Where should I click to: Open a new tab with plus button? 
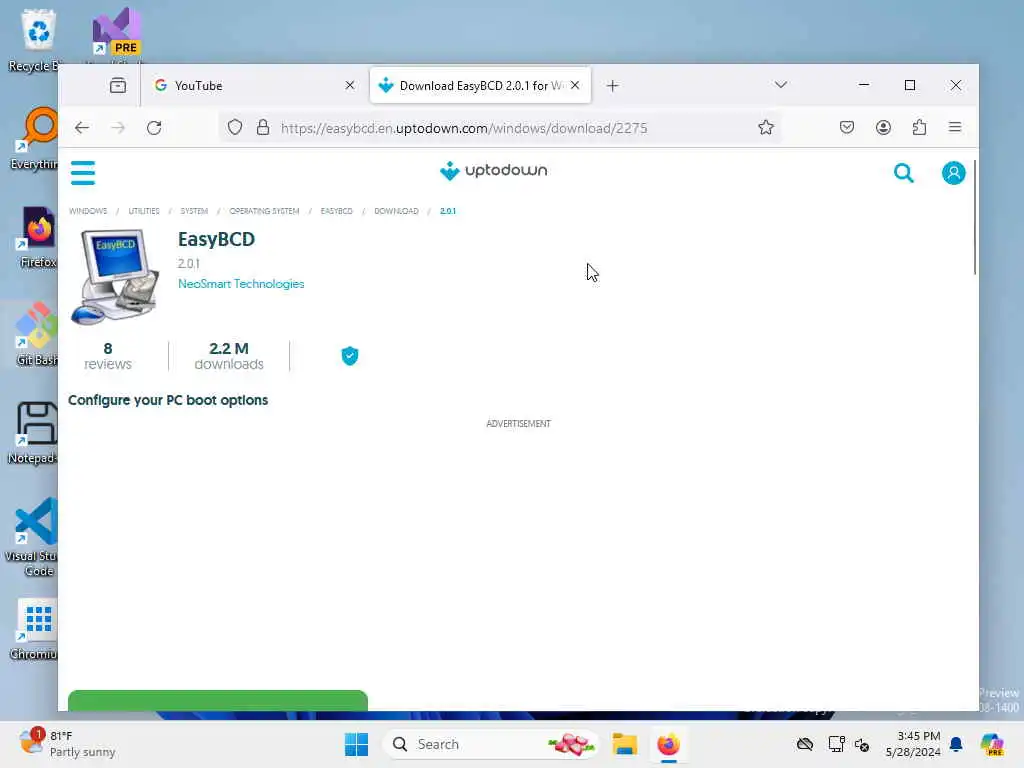613,86
